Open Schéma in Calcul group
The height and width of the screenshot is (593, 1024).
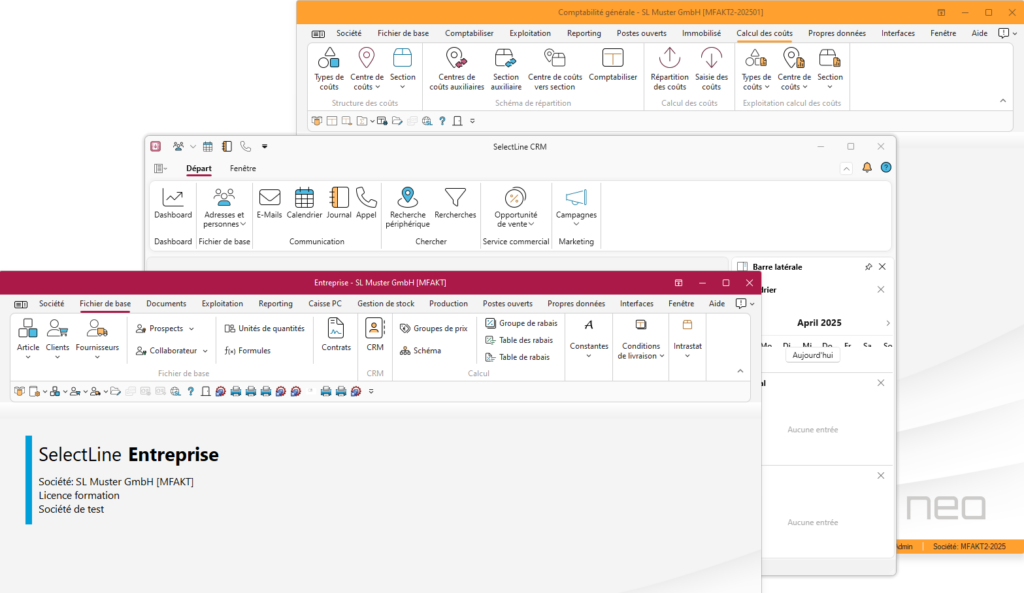click(421, 351)
